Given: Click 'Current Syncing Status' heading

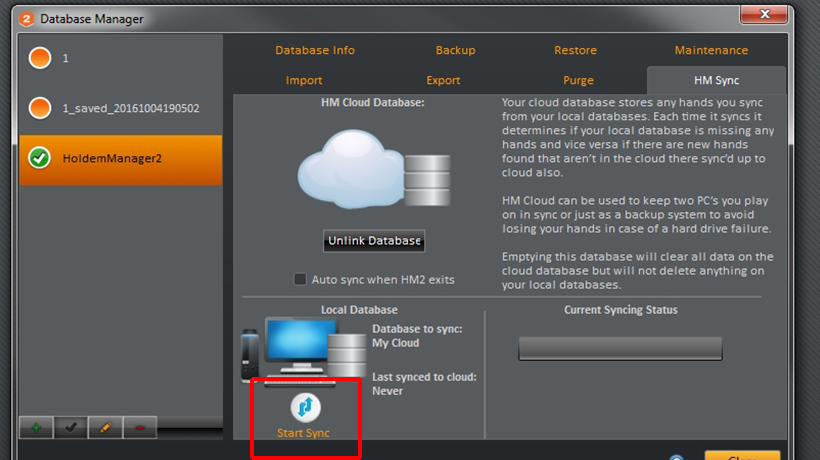Looking at the screenshot, I should pyautogui.click(x=621, y=310).
